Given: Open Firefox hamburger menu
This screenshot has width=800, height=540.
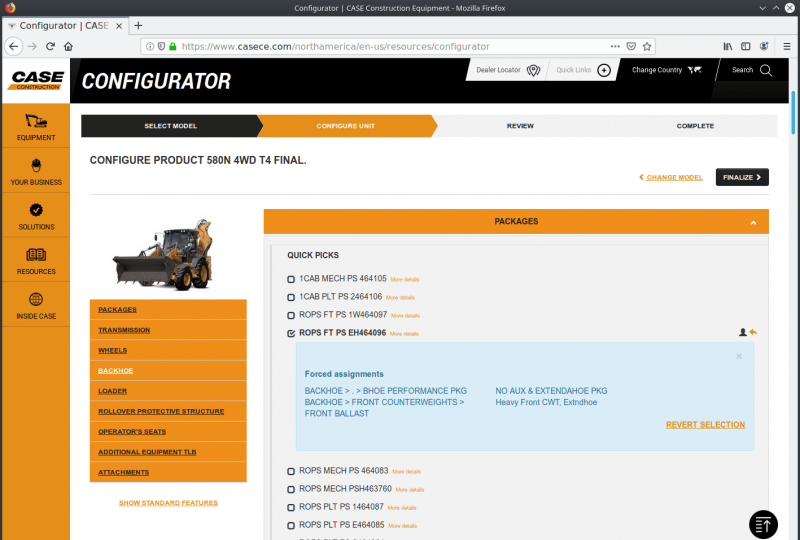Looking at the screenshot, I should click(x=787, y=46).
